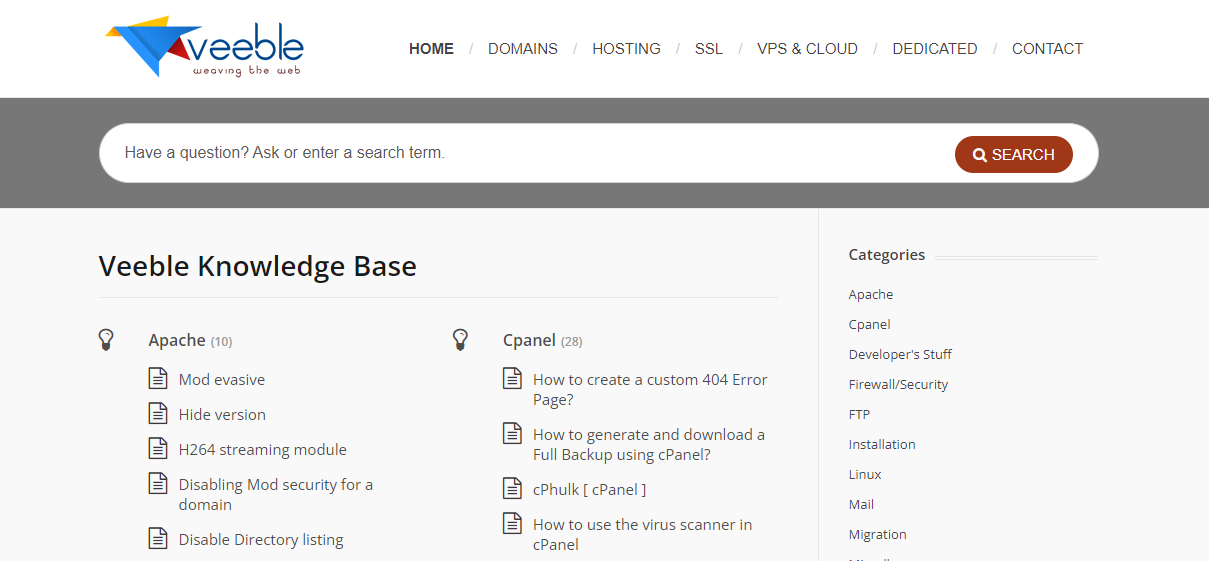Viewport: 1209px width, 561px height.
Task: Select Developer's Stuff in the Categories sidebar
Action: point(900,355)
